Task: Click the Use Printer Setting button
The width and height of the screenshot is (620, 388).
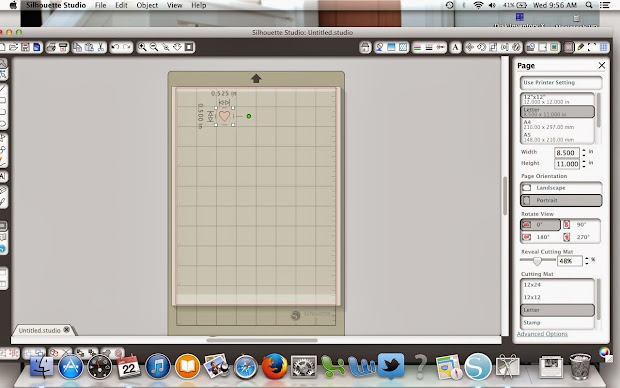Action: point(561,83)
